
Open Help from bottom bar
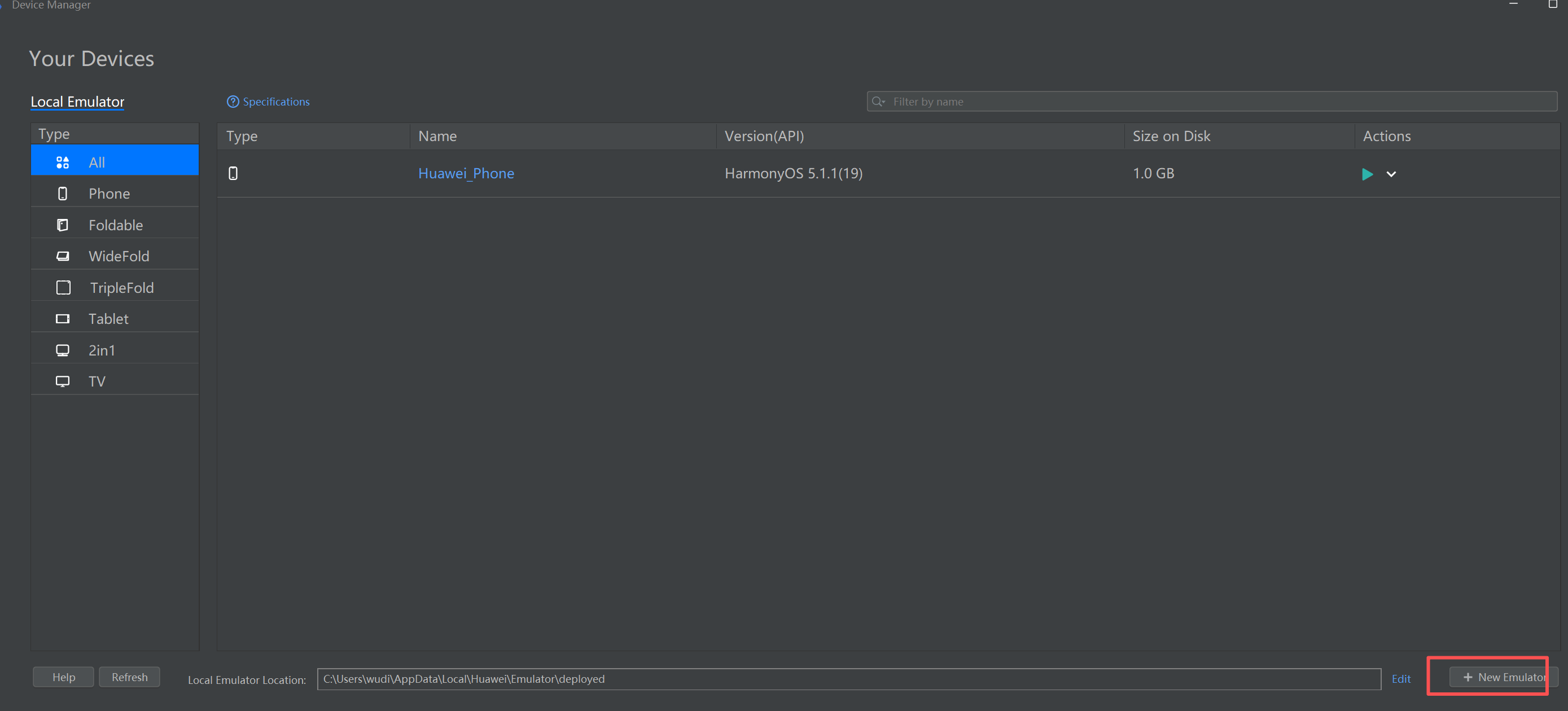pos(63,677)
